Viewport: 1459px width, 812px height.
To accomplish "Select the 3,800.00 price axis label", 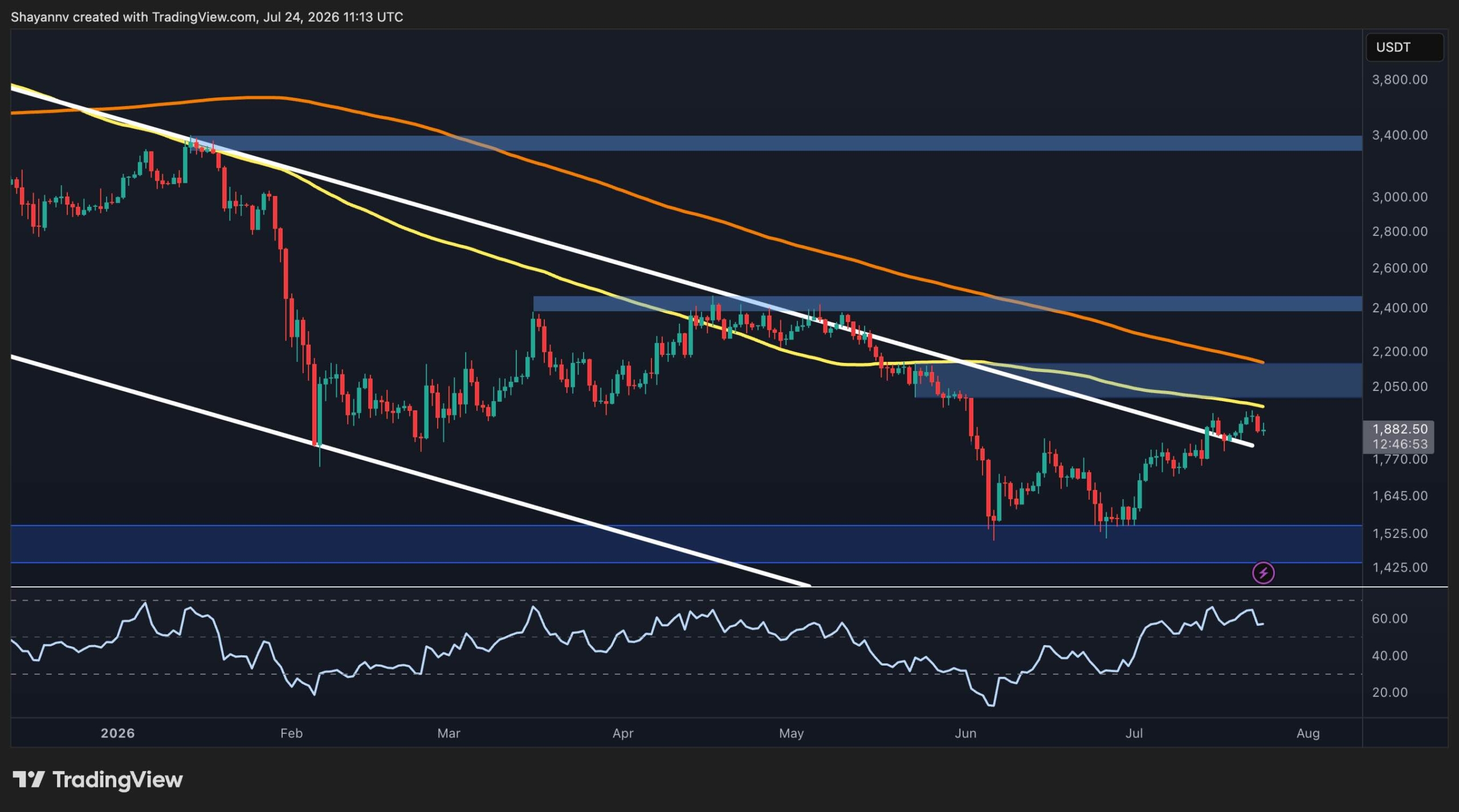I will point(1400,80).
